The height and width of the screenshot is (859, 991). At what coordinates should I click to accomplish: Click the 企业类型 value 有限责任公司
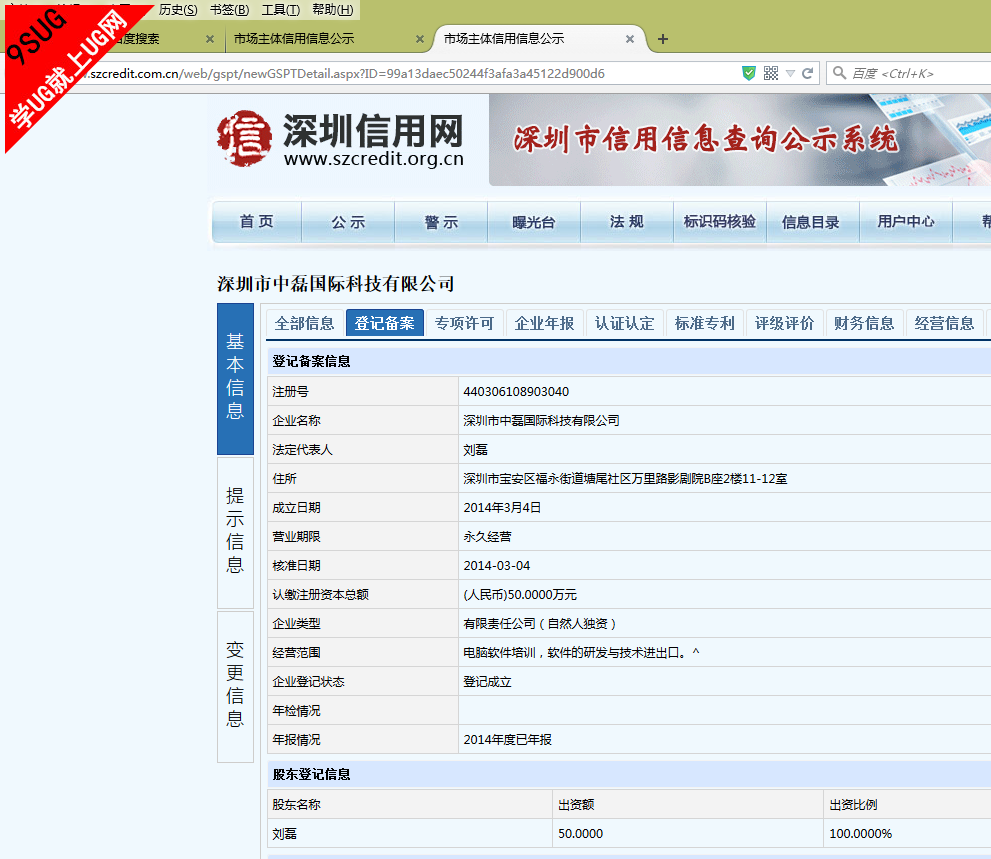pos(539,624)
